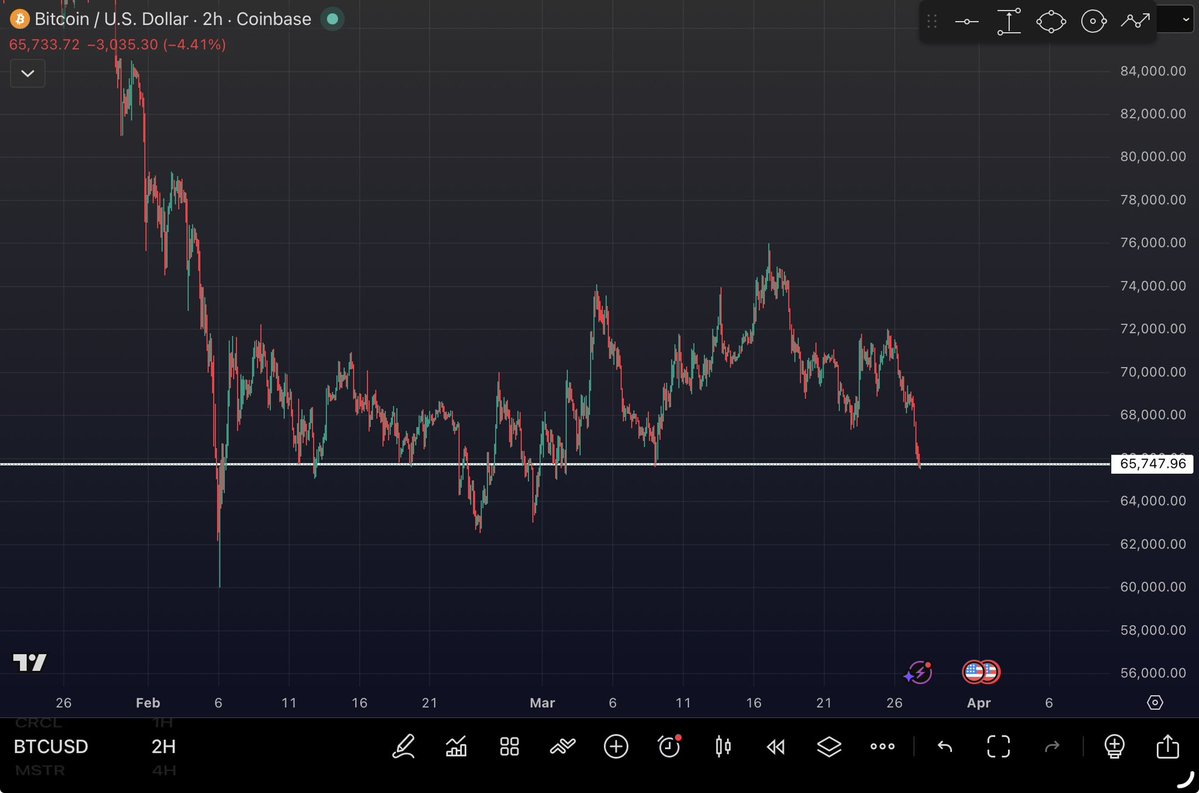Expand the legend chevron under the price
Image resolution: width=1199 pixels, height=793 pixels.
coord(28,73)
